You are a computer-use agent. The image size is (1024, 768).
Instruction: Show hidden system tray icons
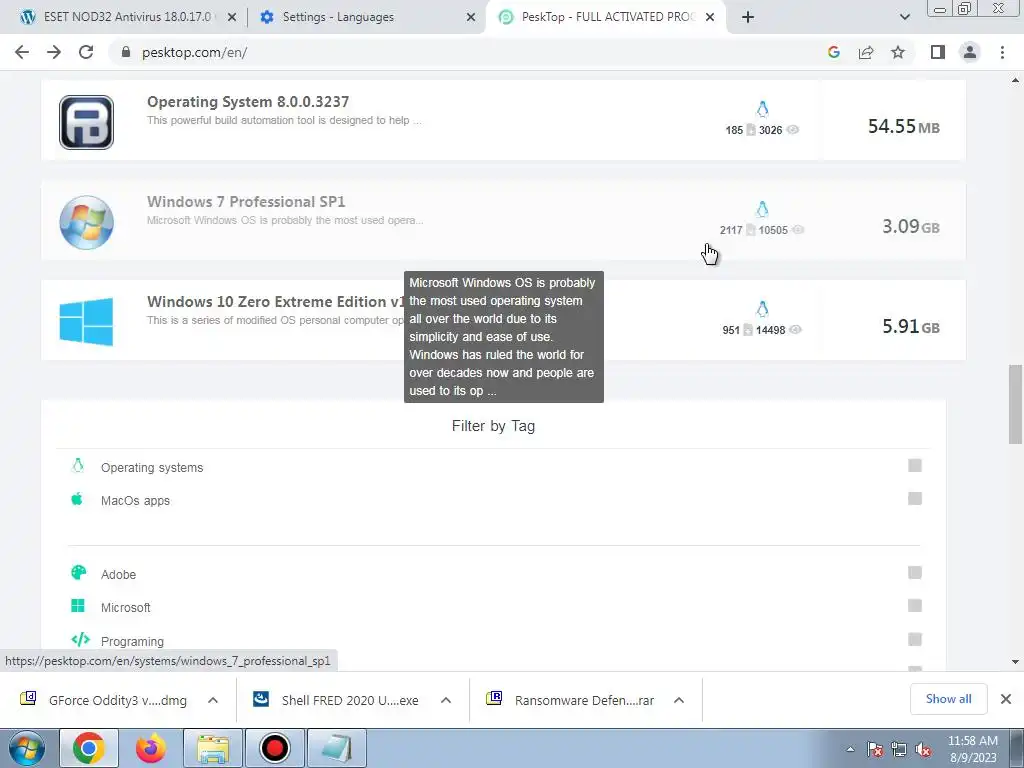pos(850,749)
